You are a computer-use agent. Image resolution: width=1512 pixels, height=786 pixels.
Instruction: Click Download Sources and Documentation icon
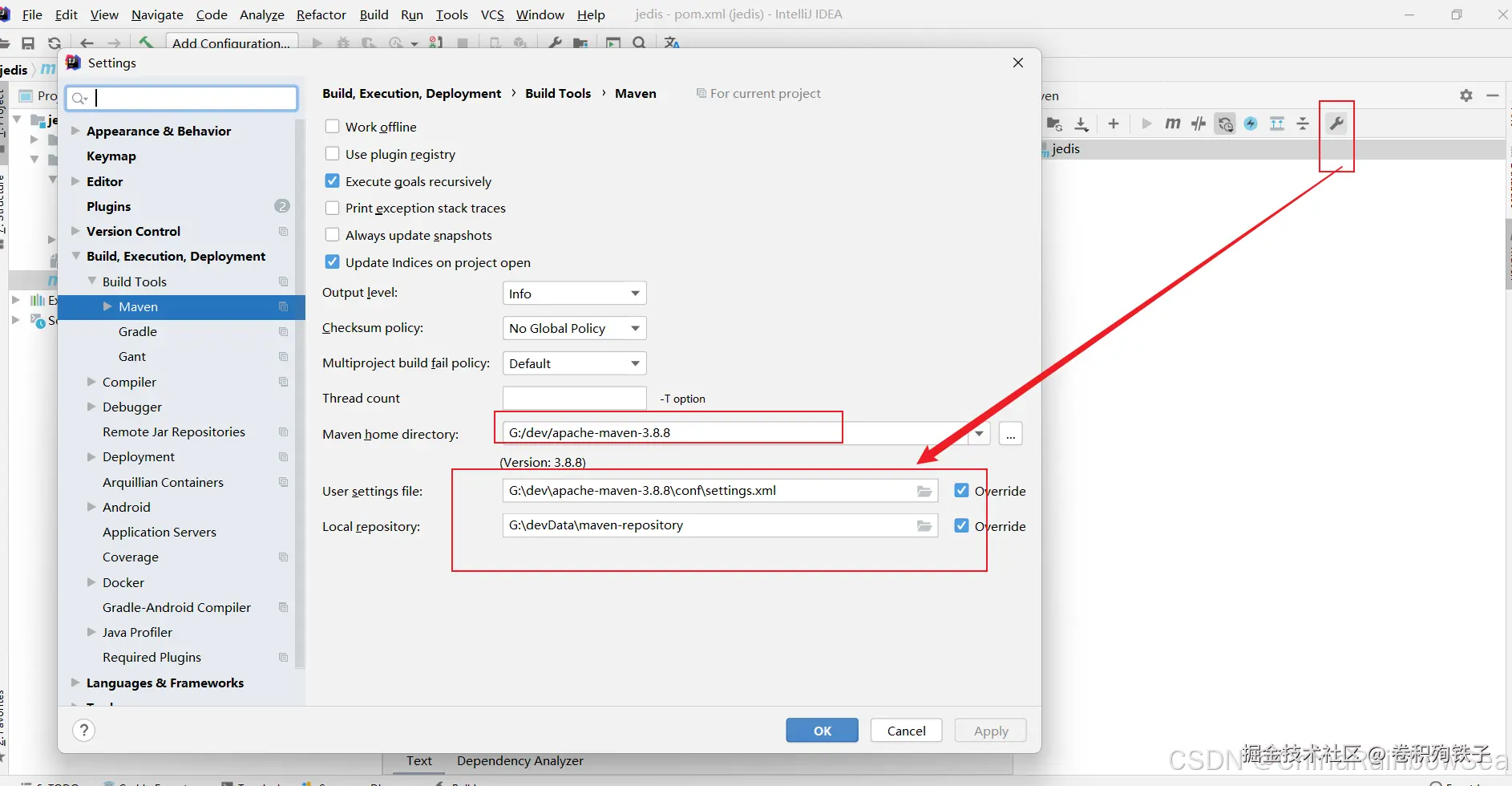point(1081,124)
